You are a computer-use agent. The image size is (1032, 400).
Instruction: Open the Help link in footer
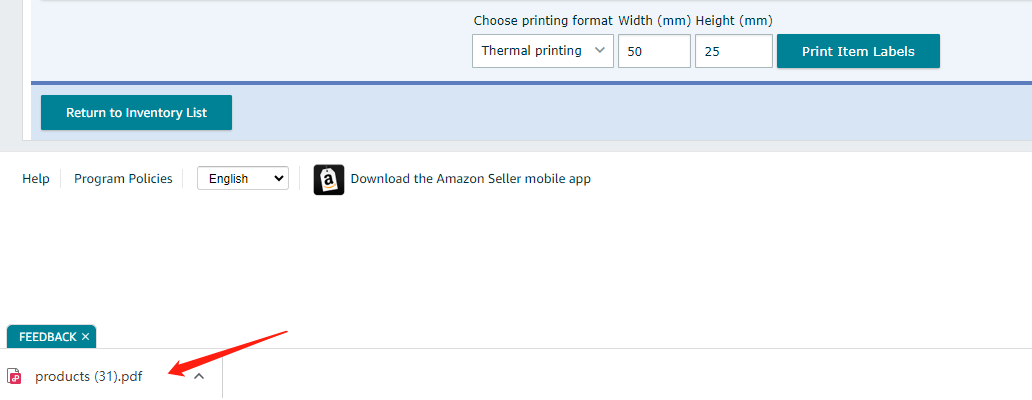point(36,179)
